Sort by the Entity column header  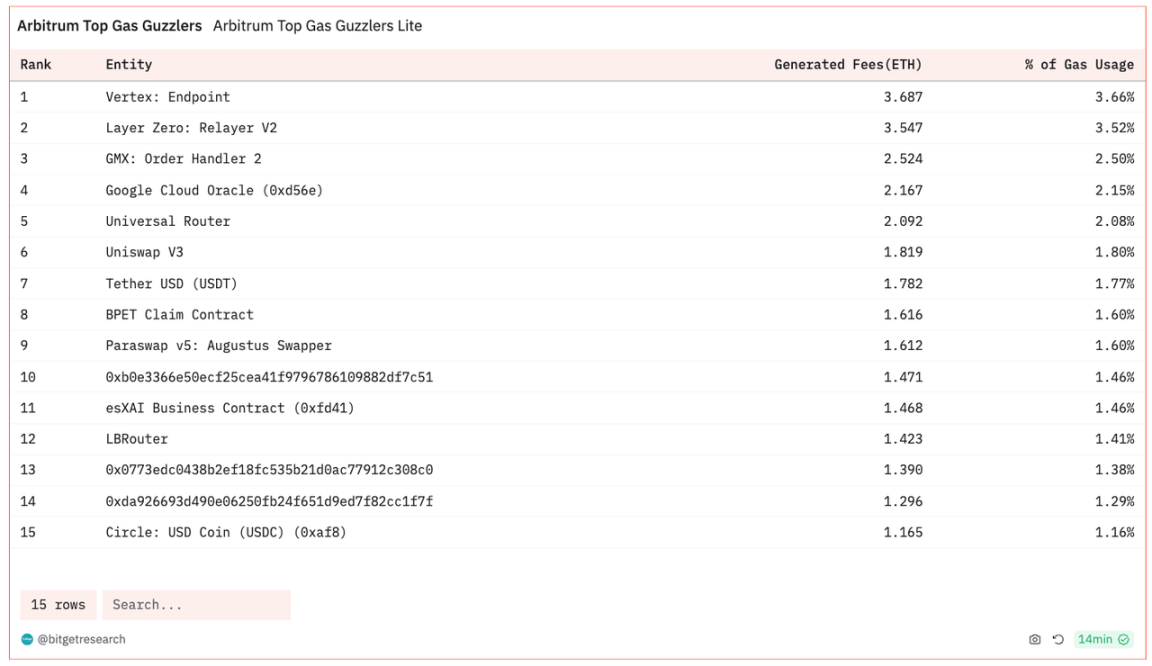(x=129, y=65)
